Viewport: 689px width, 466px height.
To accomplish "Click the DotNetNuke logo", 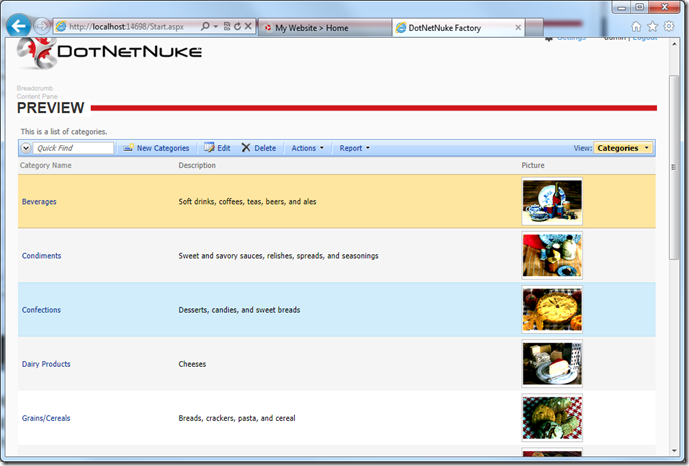I will 109,52.
